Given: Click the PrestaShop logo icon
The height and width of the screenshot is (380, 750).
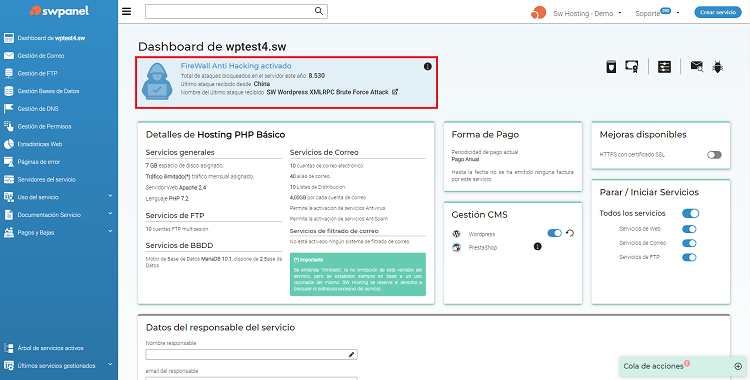Looking at the screenshot, I should click(x=456, y=247).
